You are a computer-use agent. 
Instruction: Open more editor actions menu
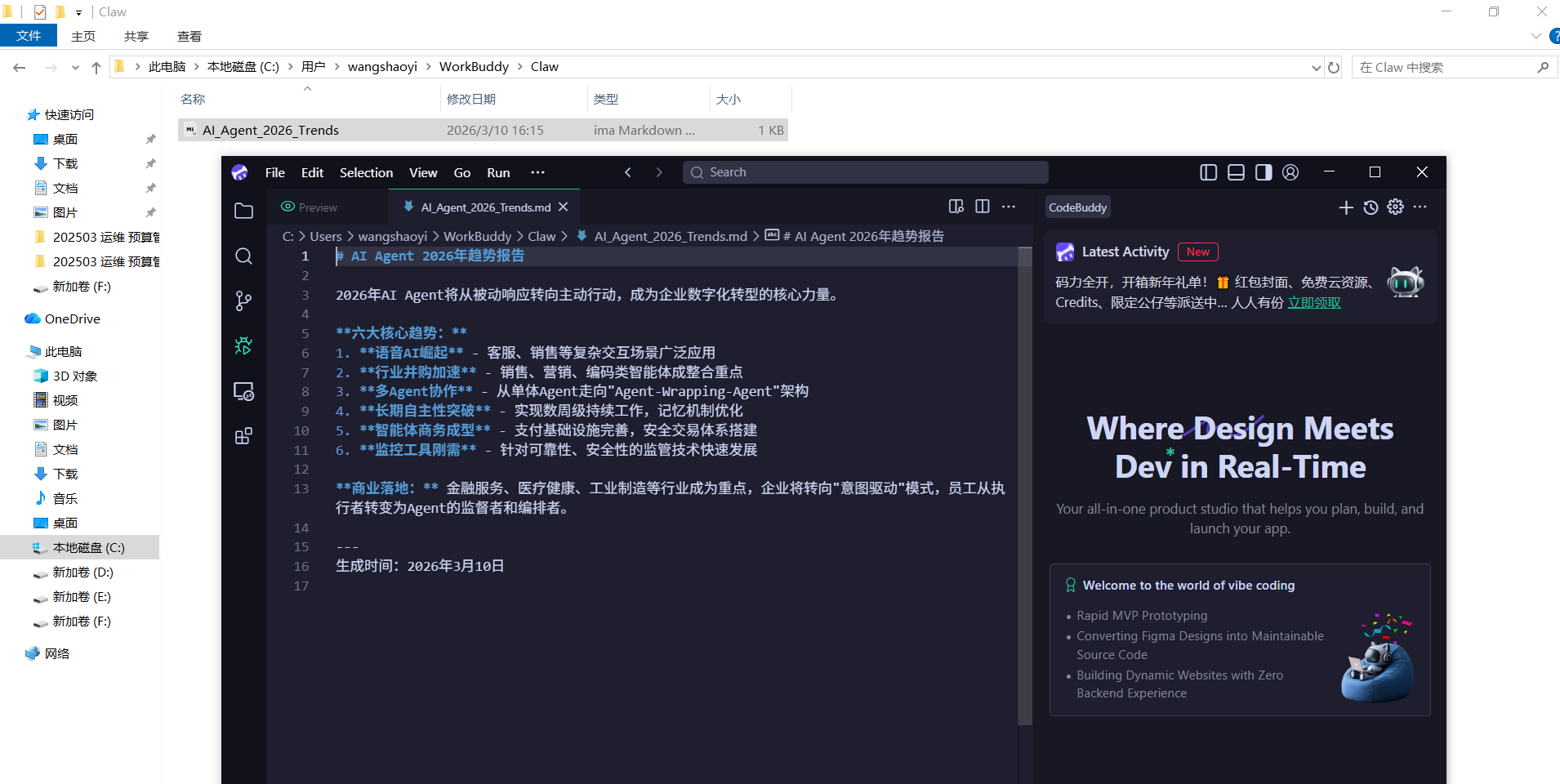click(1009, 207)
